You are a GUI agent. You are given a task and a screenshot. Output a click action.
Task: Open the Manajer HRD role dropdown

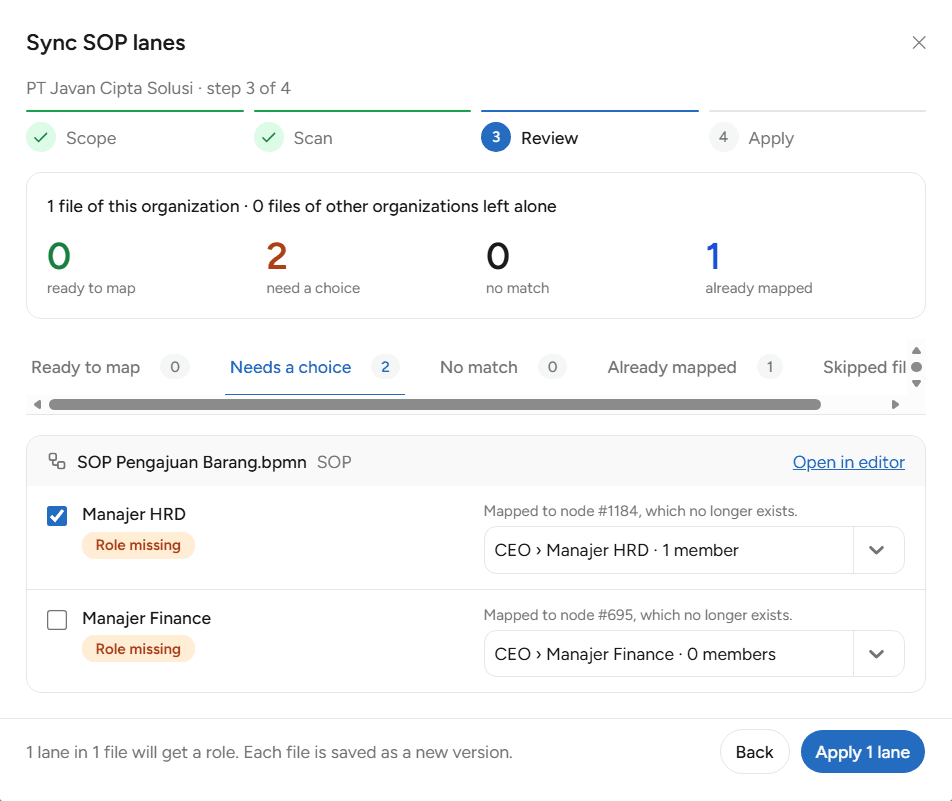694,550
